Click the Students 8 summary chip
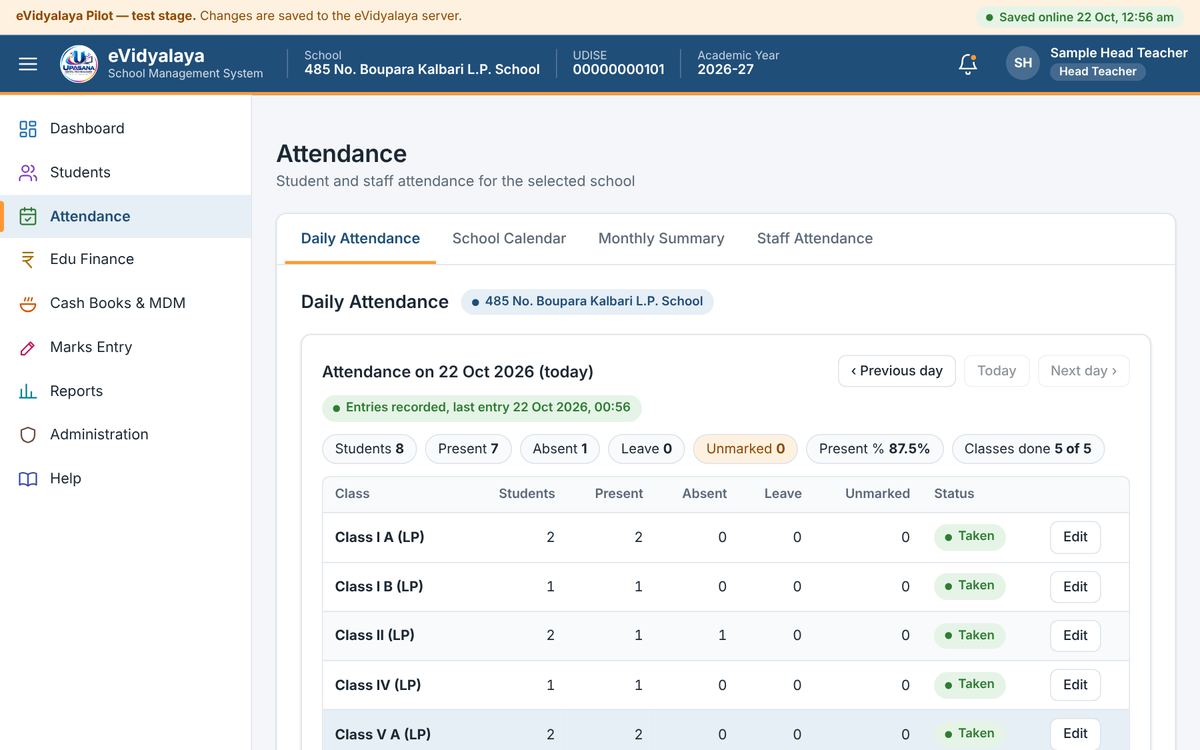The width and height of the screenshot is (1200, 750). pyautogui.click(x=369, y=449)
